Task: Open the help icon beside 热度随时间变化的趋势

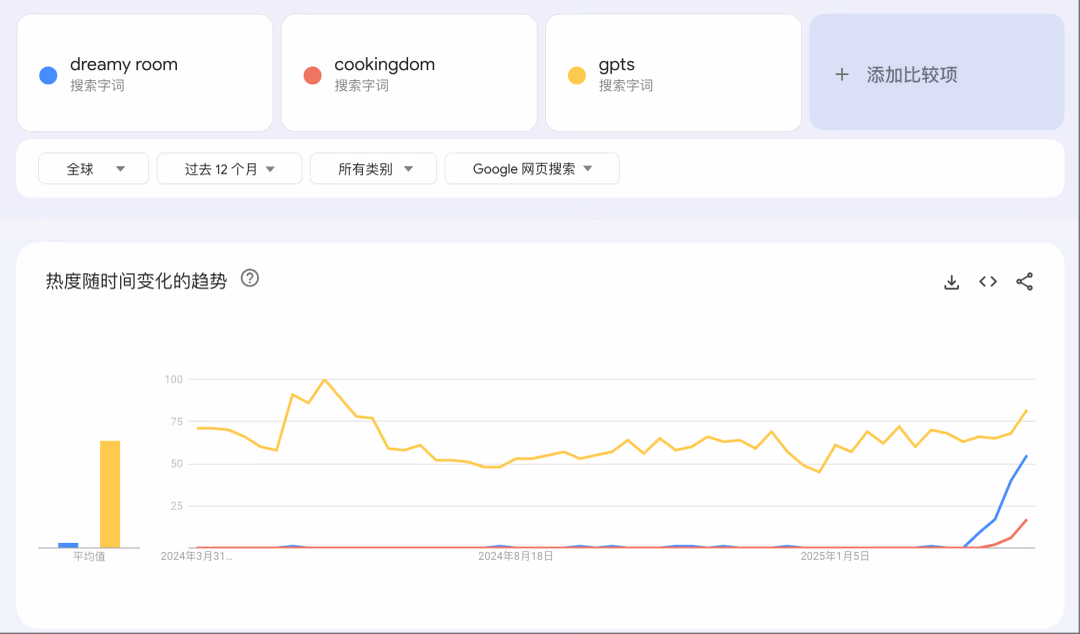Action: [x=249, y=278]
